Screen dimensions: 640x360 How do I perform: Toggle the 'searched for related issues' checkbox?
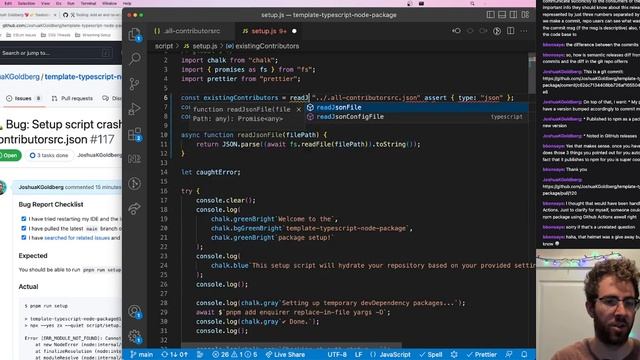click(x=24, y=238)
